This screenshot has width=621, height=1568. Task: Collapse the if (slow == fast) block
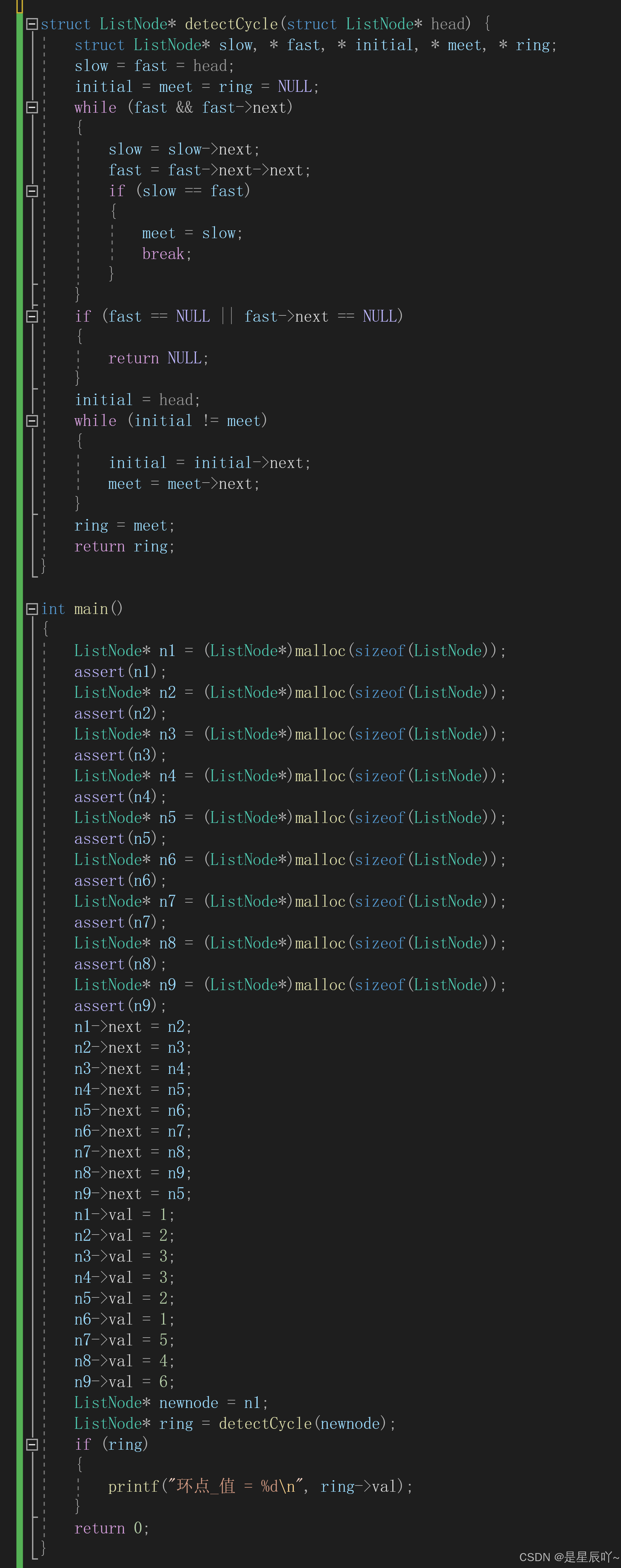click(32, 191)
